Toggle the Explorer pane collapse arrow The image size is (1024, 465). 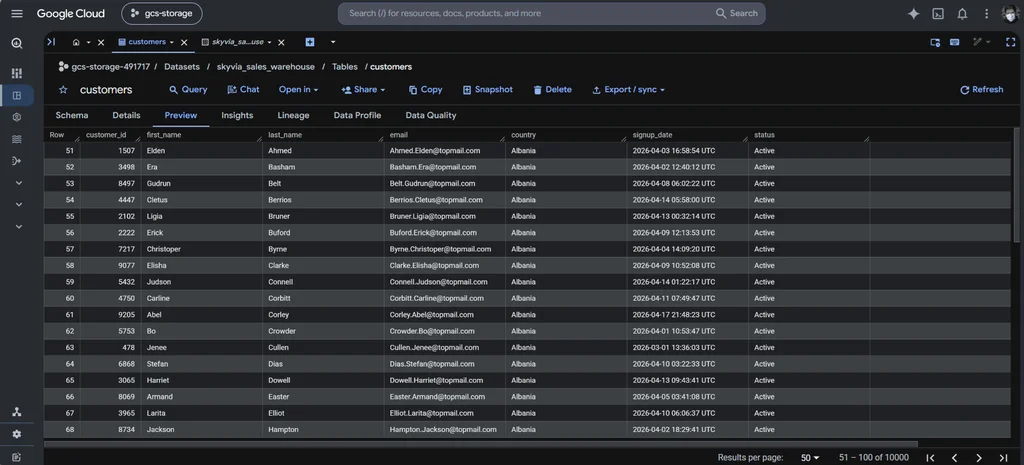[52, 42]
